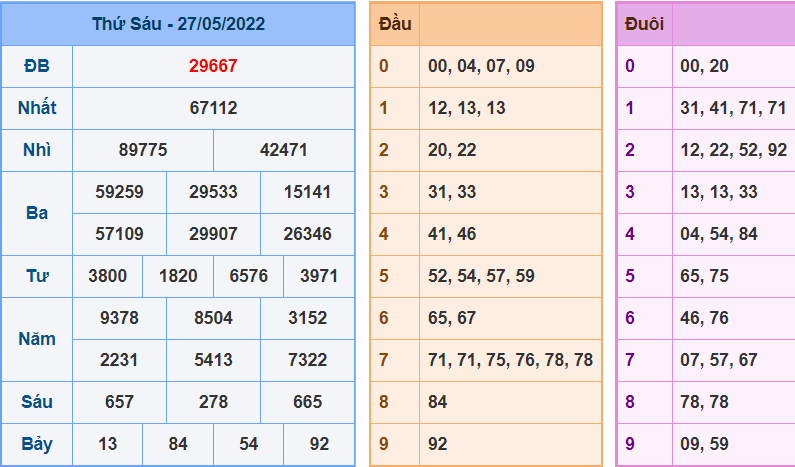Click the second prize number 89775

143,150
